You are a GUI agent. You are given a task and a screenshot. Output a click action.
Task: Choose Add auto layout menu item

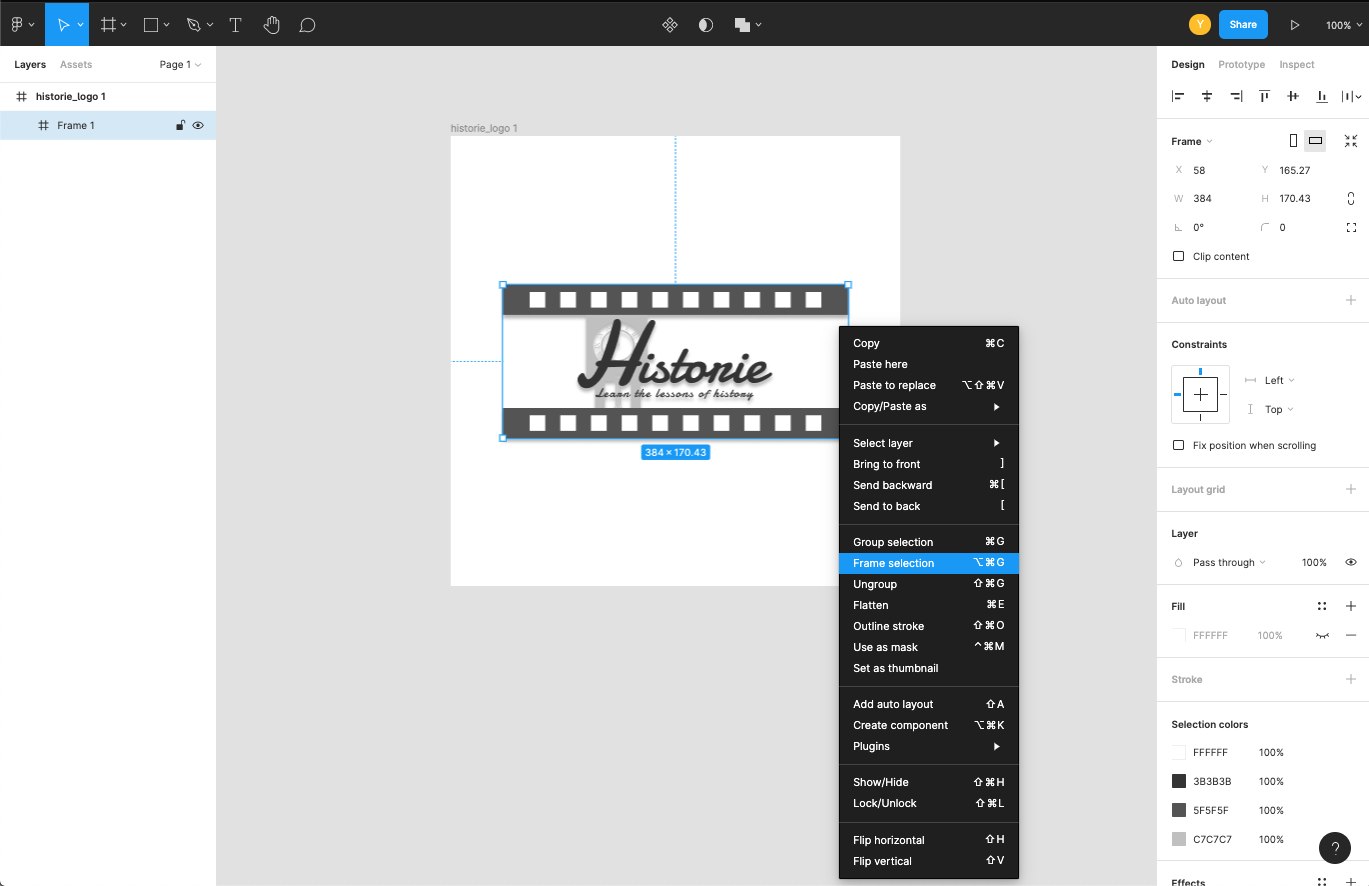(928, 704)
